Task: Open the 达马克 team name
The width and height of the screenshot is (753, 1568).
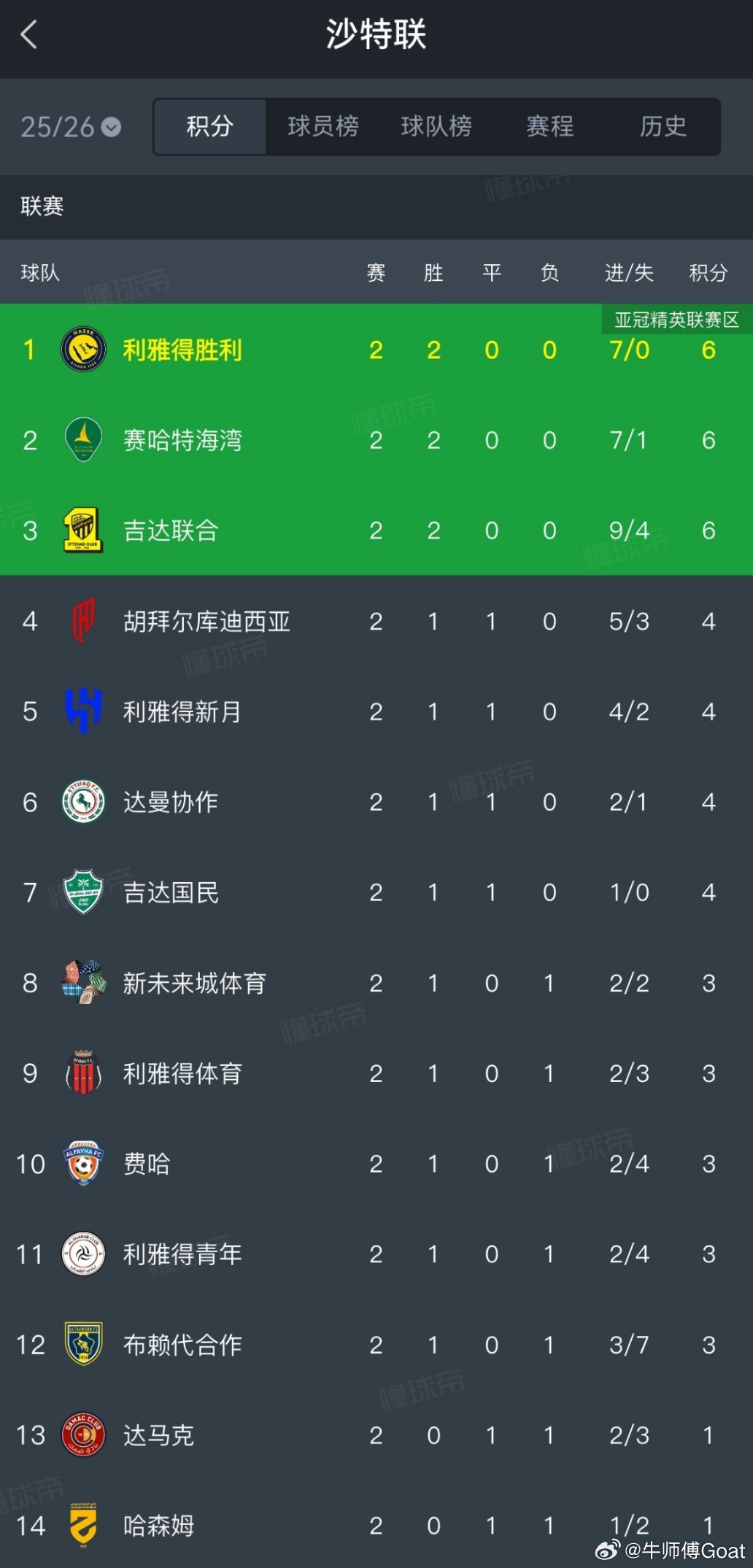Action: 158,1435
